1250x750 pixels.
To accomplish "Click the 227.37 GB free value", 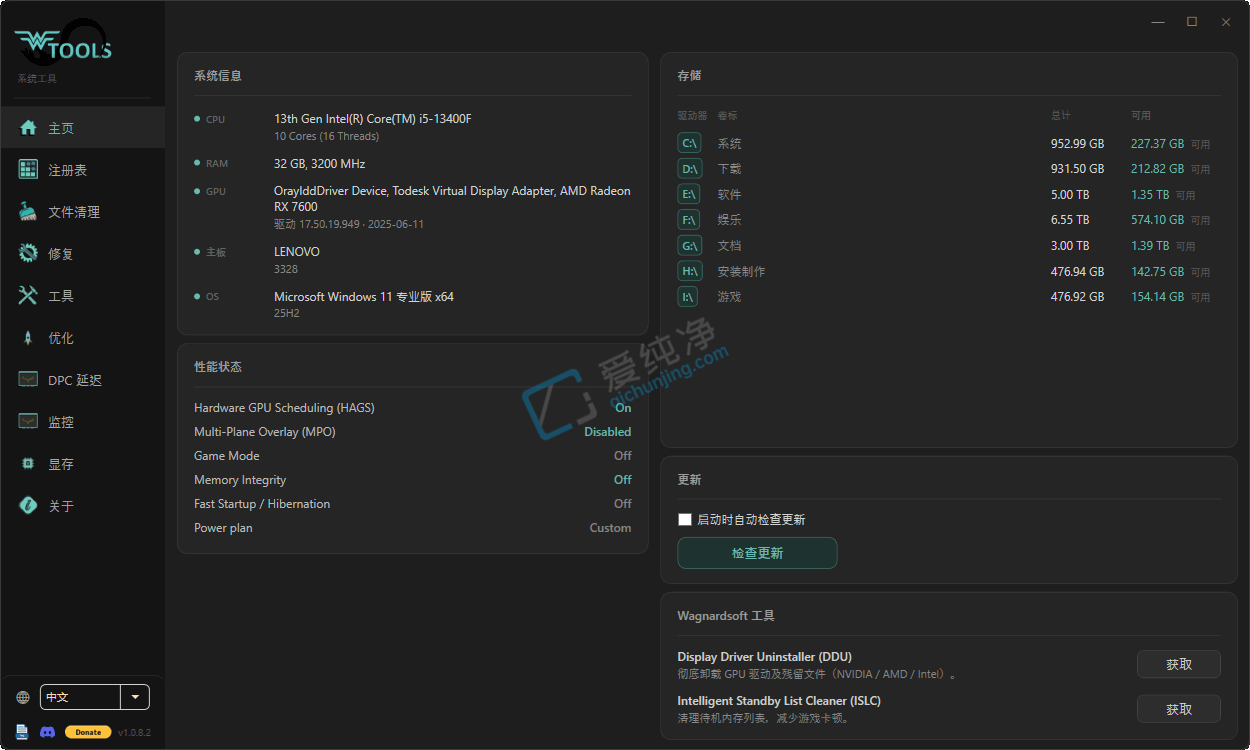I will pyautogui.click(x=1157, y=144).
